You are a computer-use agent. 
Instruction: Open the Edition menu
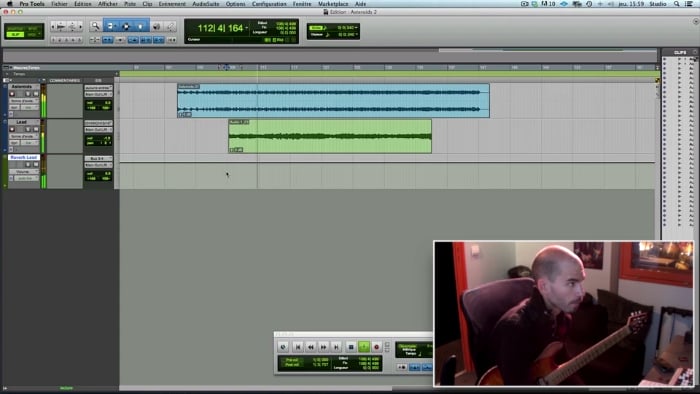83,4
